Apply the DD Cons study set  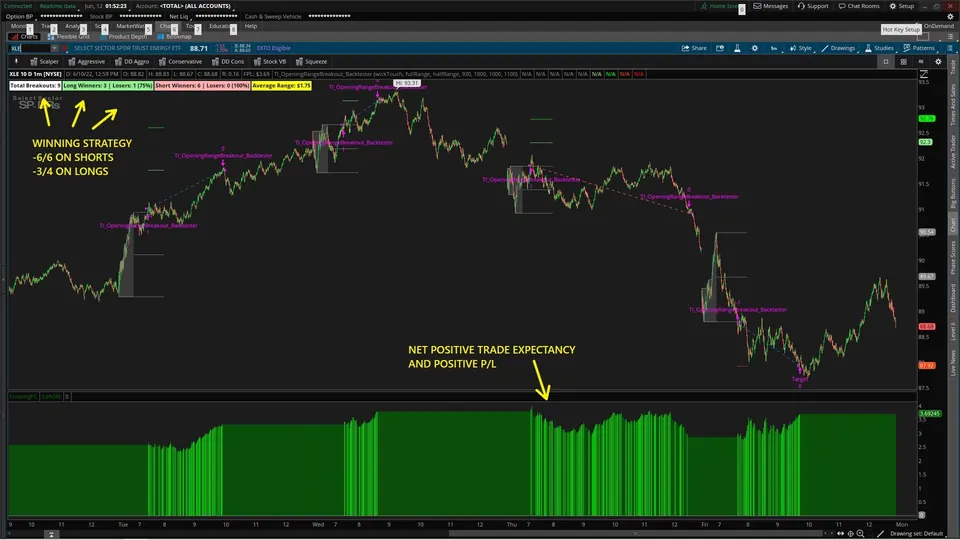[228, 61]
